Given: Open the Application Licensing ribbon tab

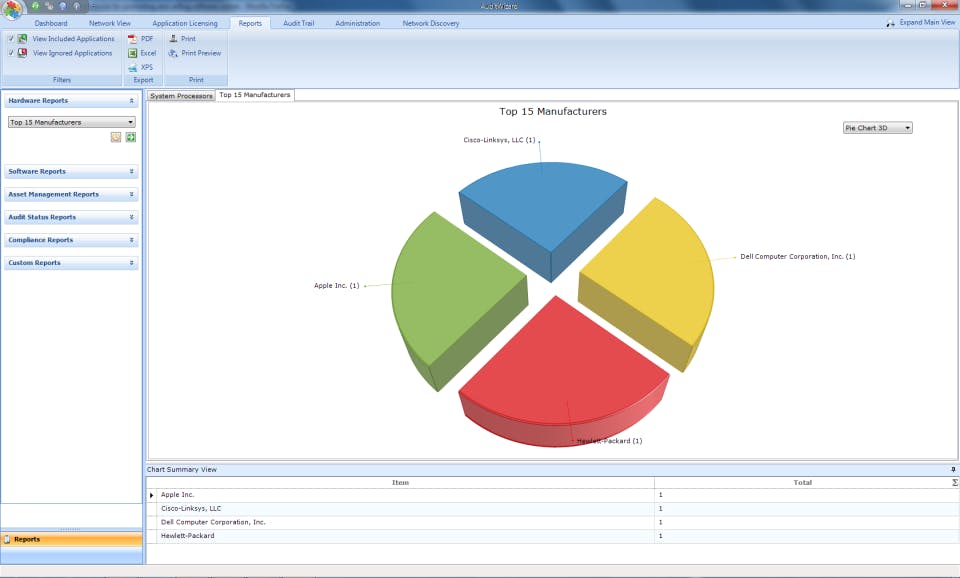Looking at the screenshot, I should click(185, 23).
